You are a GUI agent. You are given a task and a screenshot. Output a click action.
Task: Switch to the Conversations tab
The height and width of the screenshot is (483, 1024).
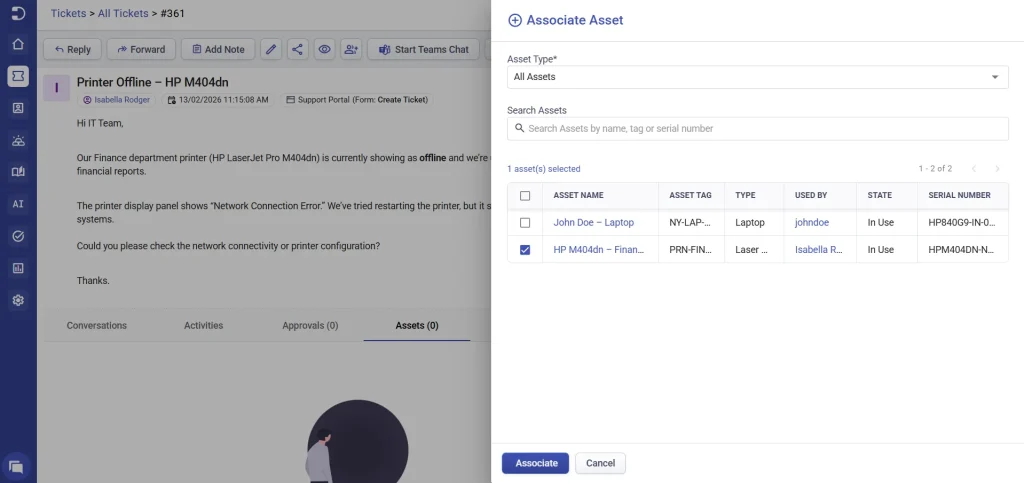(x=97, y=325)
